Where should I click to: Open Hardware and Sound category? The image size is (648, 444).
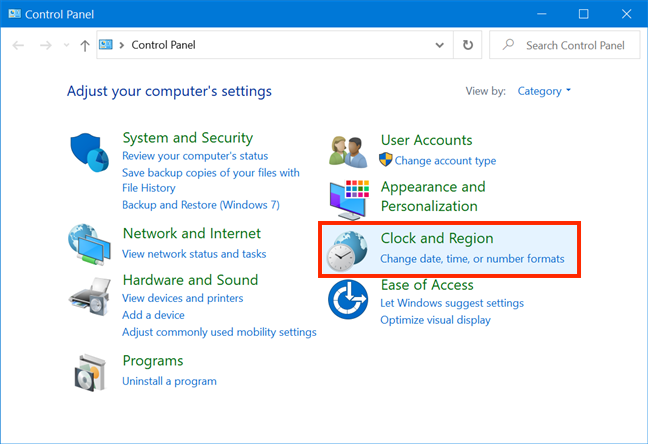tap(191, 280)
